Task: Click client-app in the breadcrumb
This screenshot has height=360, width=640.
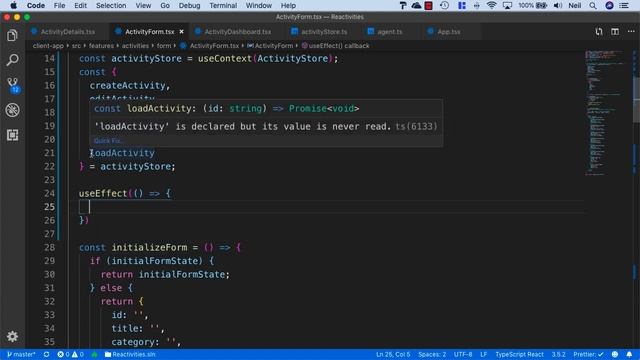Action: click(48, 46)
